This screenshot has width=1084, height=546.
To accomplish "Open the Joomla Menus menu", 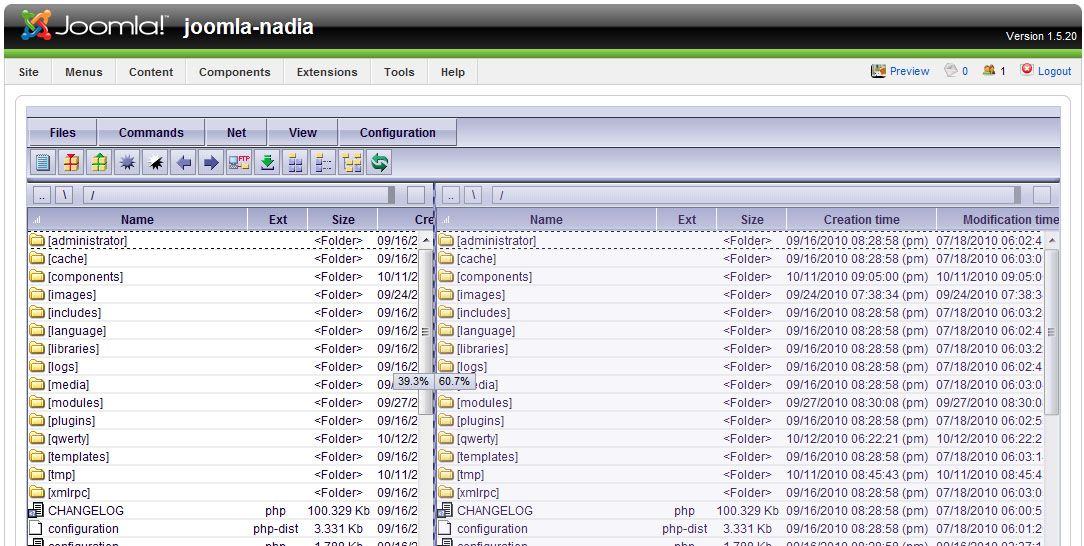I will tap(84, 72).
